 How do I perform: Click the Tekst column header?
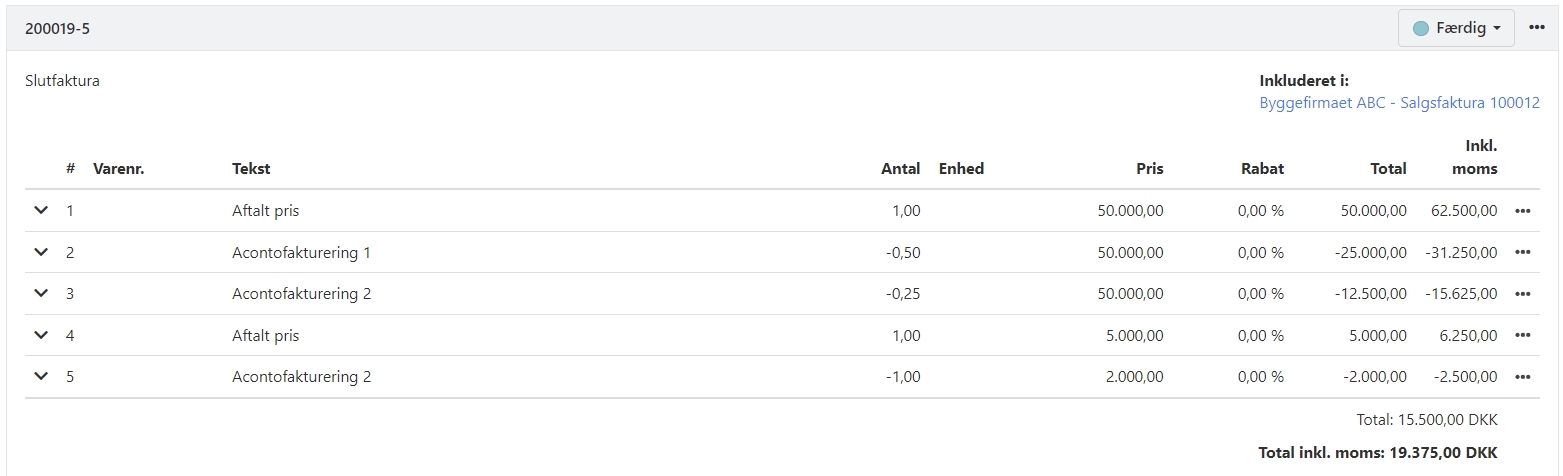coord(251,169)
